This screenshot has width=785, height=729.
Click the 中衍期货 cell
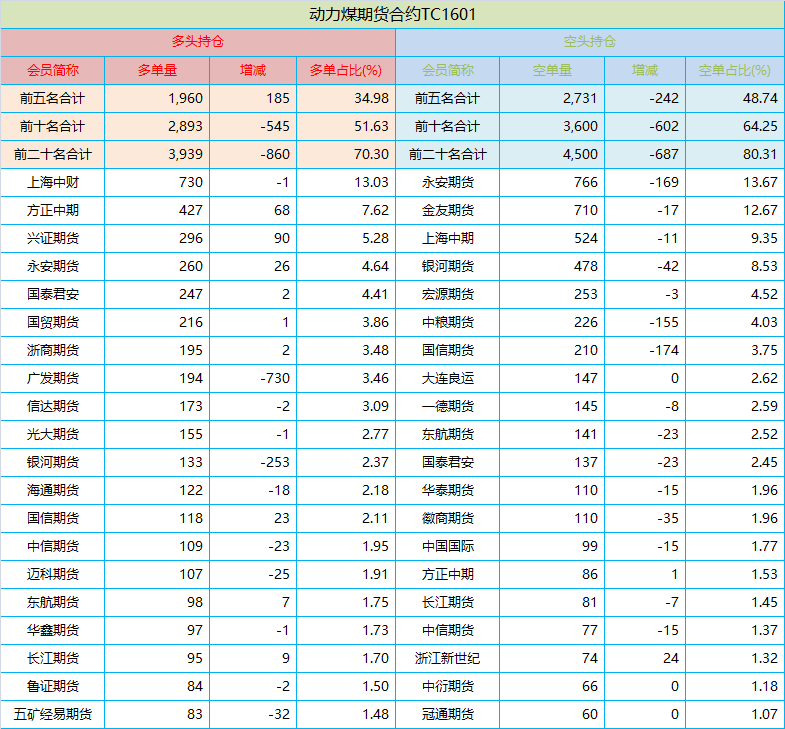(x=448, y=686)
